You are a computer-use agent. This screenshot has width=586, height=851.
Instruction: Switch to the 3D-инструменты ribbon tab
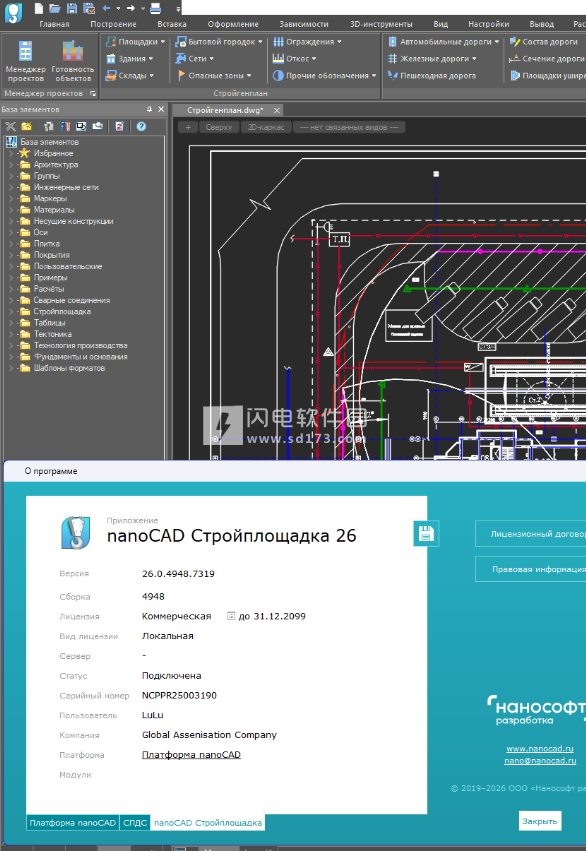pyautogui.click(x=381, y=24)
